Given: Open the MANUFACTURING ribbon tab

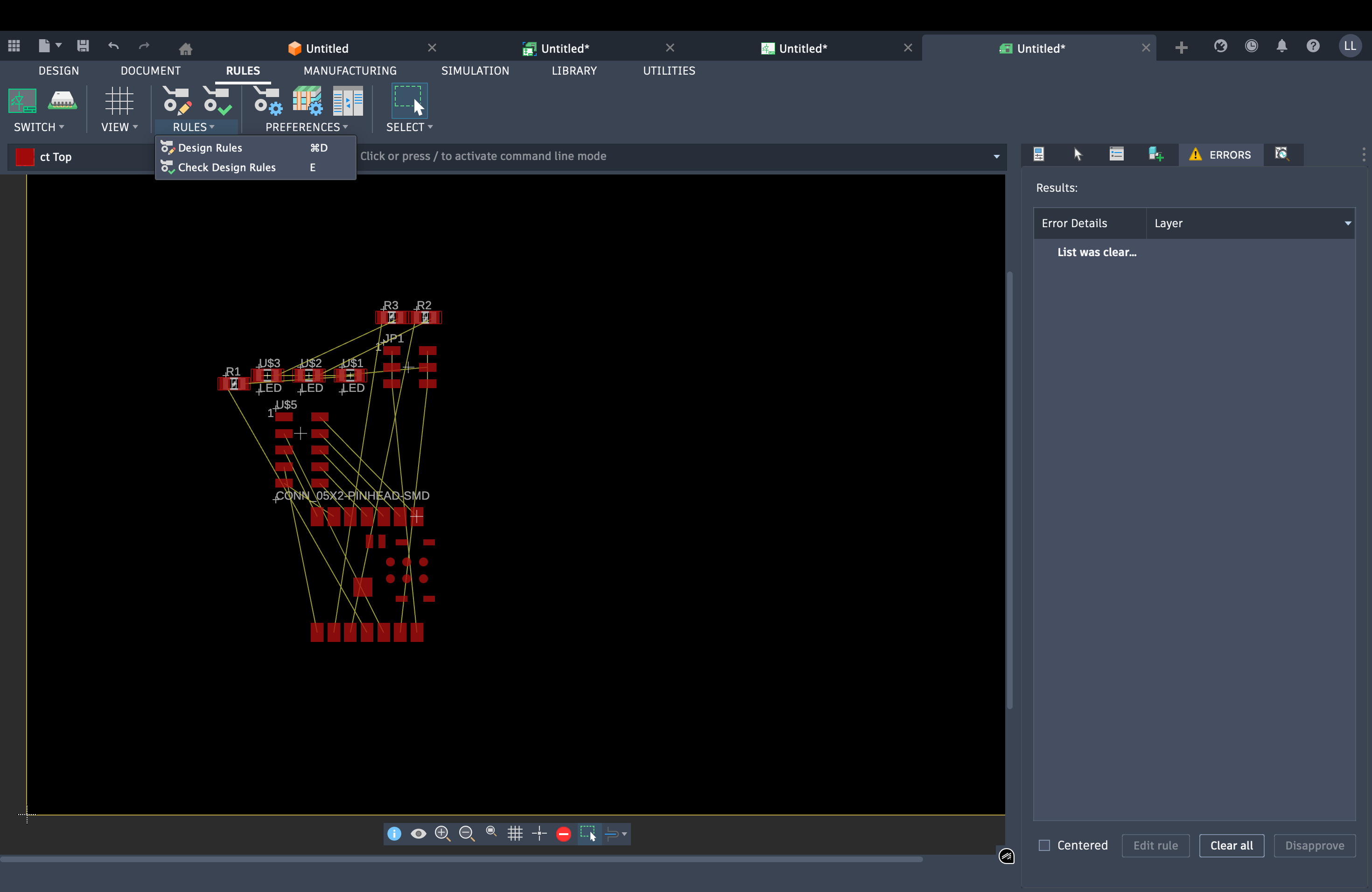Looking at the screenshot, I should point(350,70).
